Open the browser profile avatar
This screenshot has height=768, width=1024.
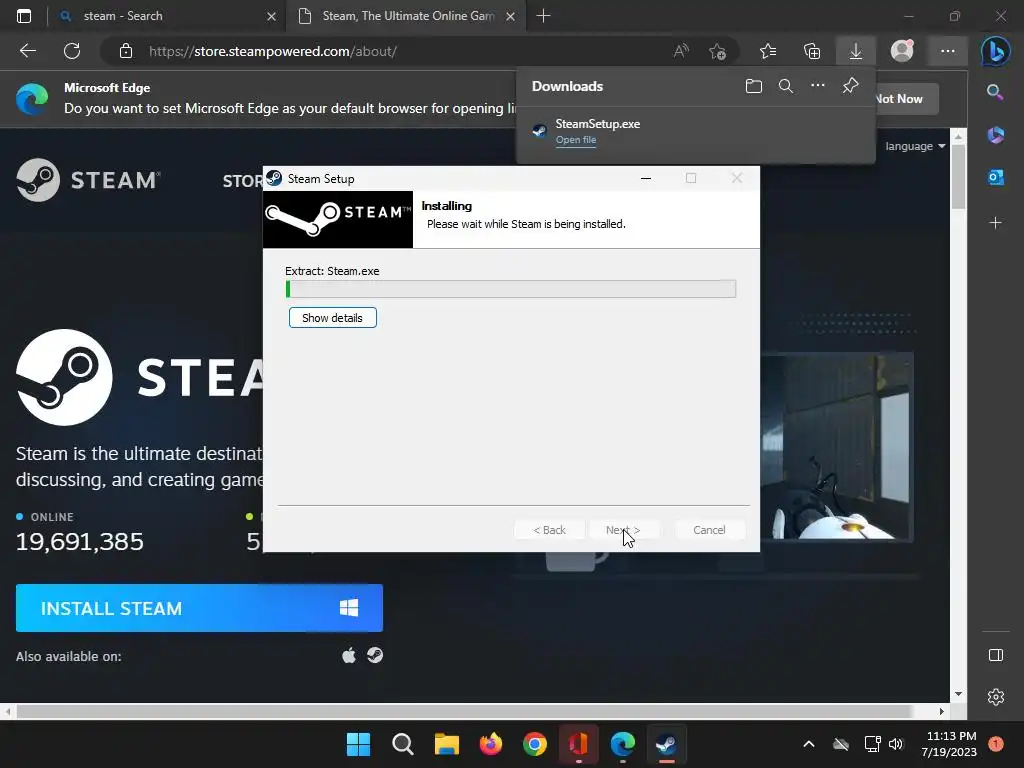tap(902, 51)
